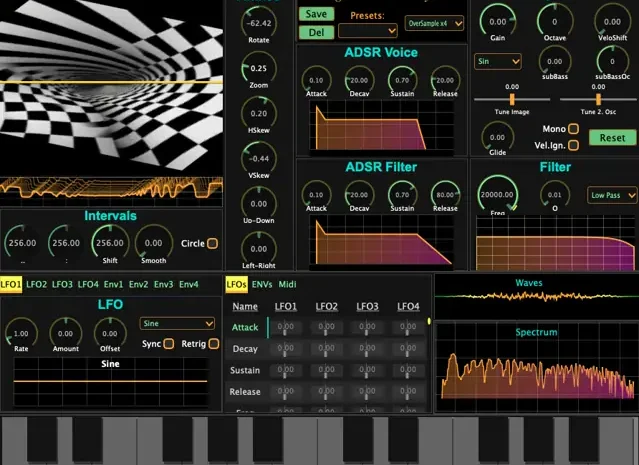
Task: Click the ADSR Voice Attack knob
Action: [x=316, y=80]
